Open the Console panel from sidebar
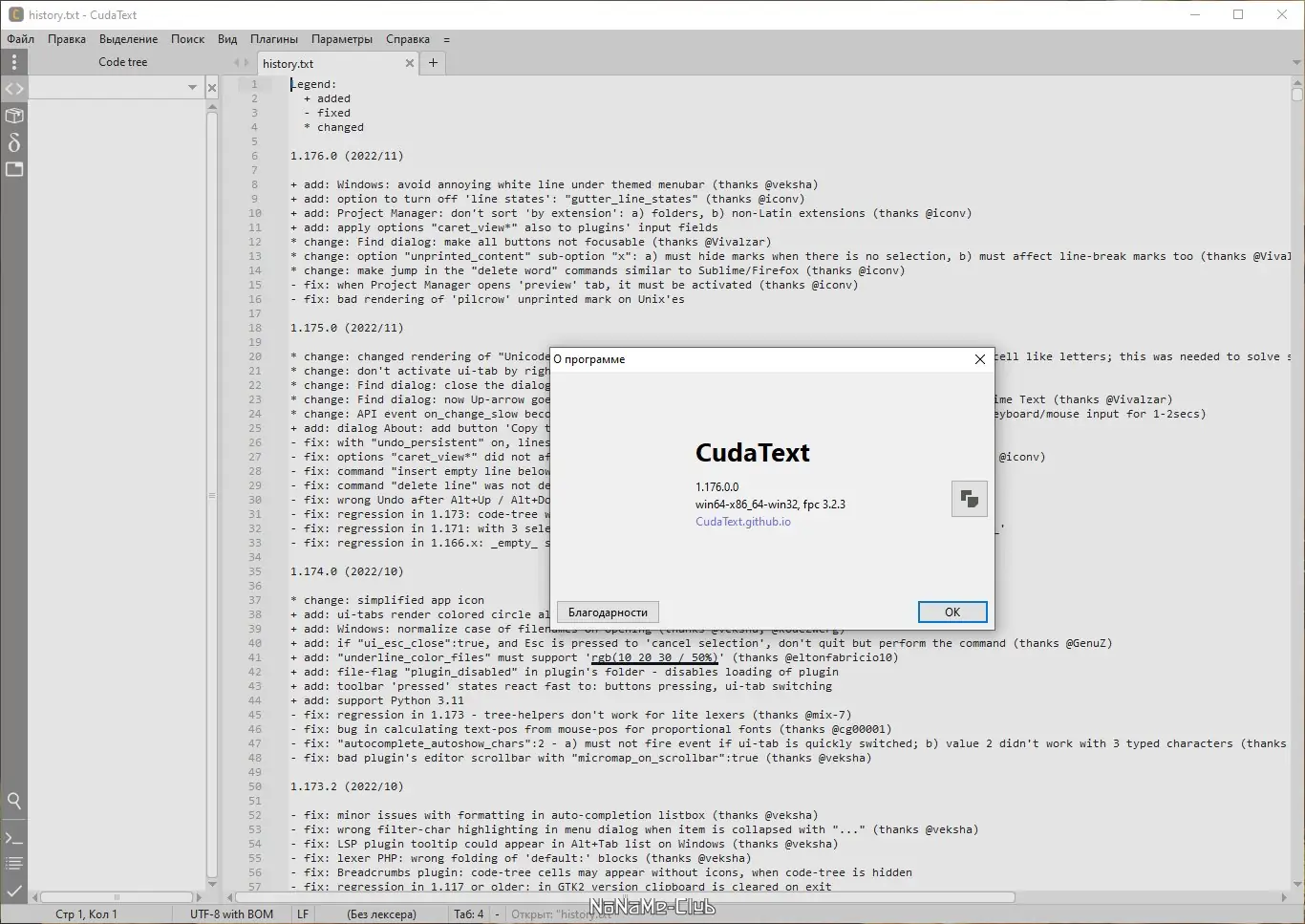 tap(13, 837)
